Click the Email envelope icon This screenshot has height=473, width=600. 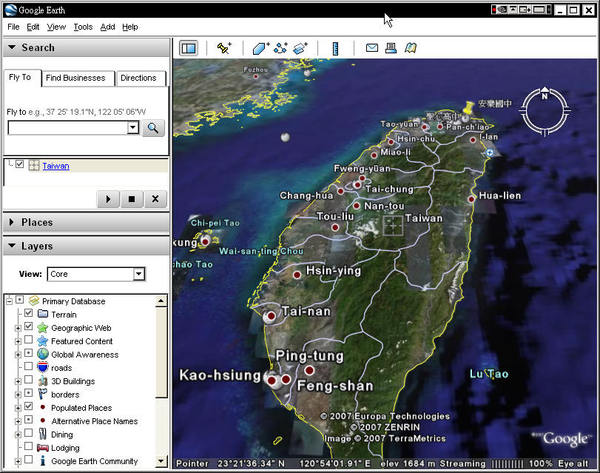pos(372,48)
